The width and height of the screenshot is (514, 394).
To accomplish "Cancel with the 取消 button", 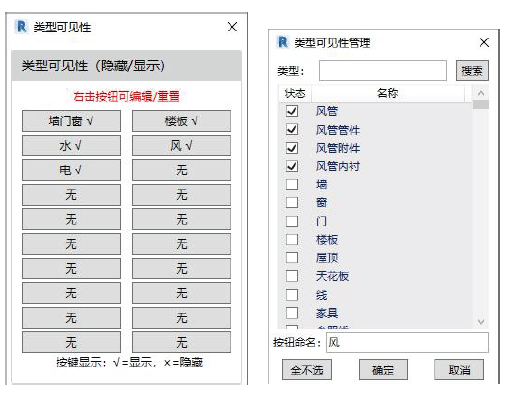I will (459, 370).
